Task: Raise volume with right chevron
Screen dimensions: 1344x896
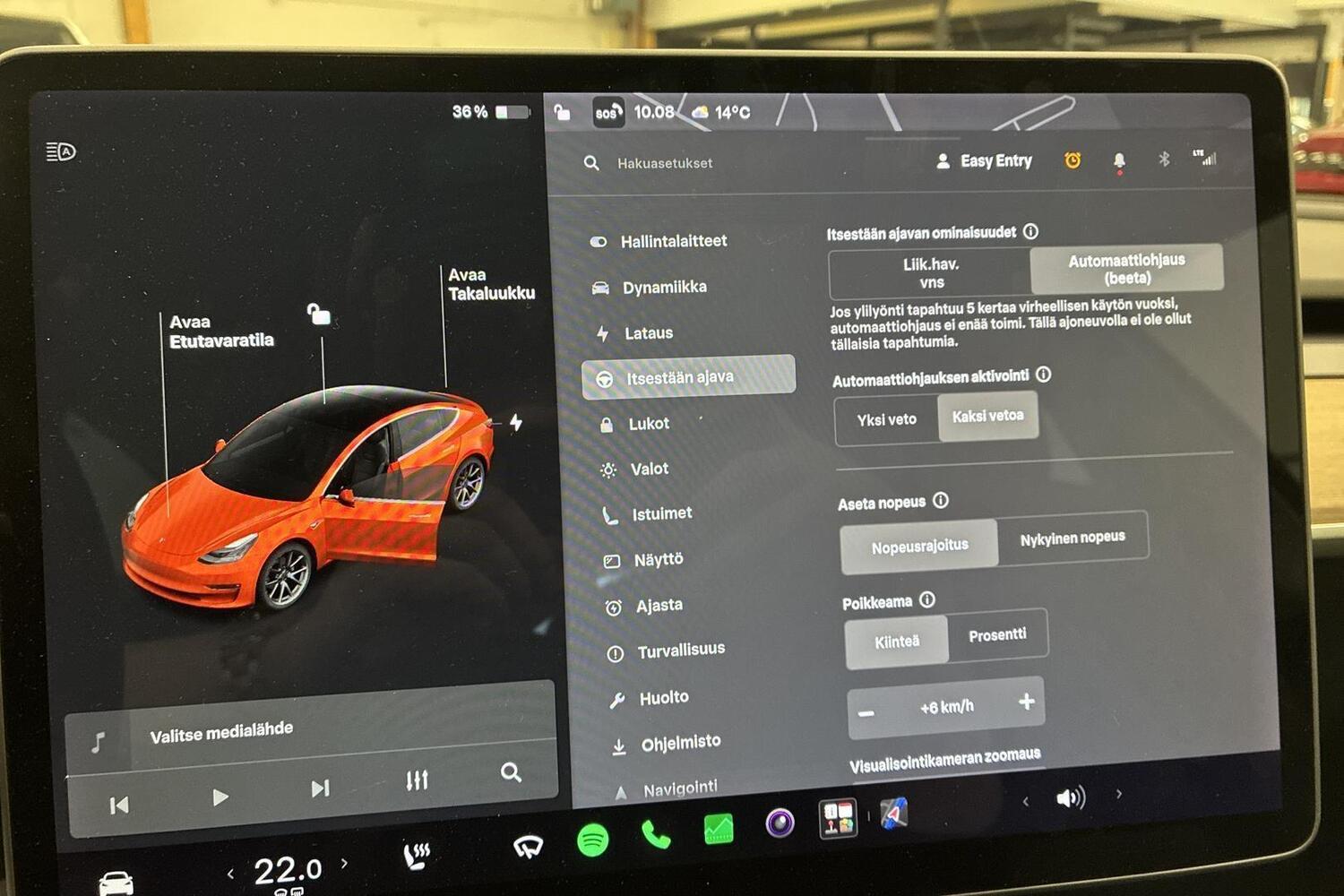Action: tap(1119, 794)
